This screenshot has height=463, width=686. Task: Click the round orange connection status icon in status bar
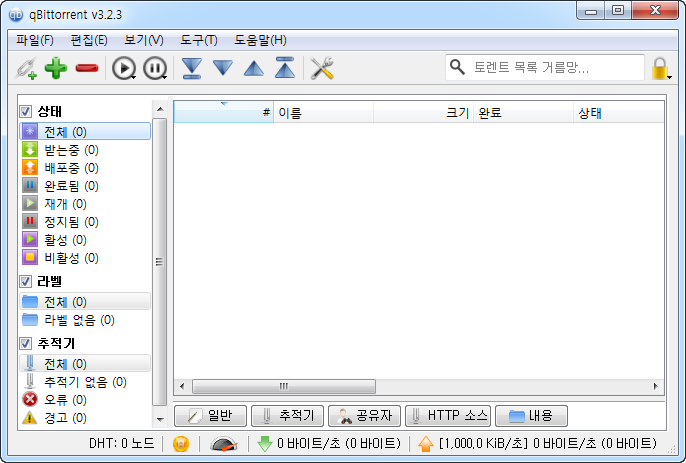(x=181, y=444)
